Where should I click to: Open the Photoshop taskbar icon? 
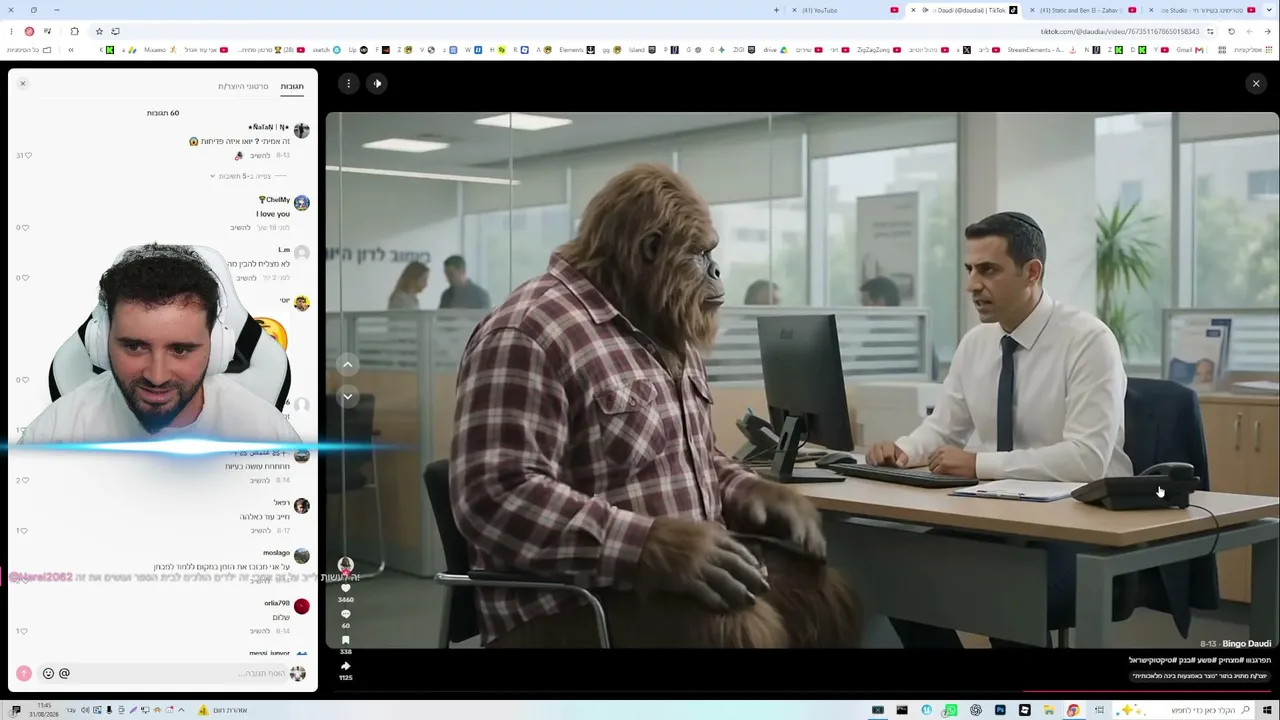pos(1000,710)
